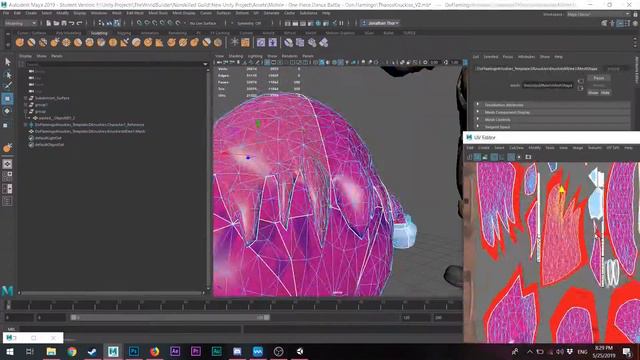640x360 pixels.
Task: Click the last orange sculpt brush on shelf
Action: [x=218, y=42]
